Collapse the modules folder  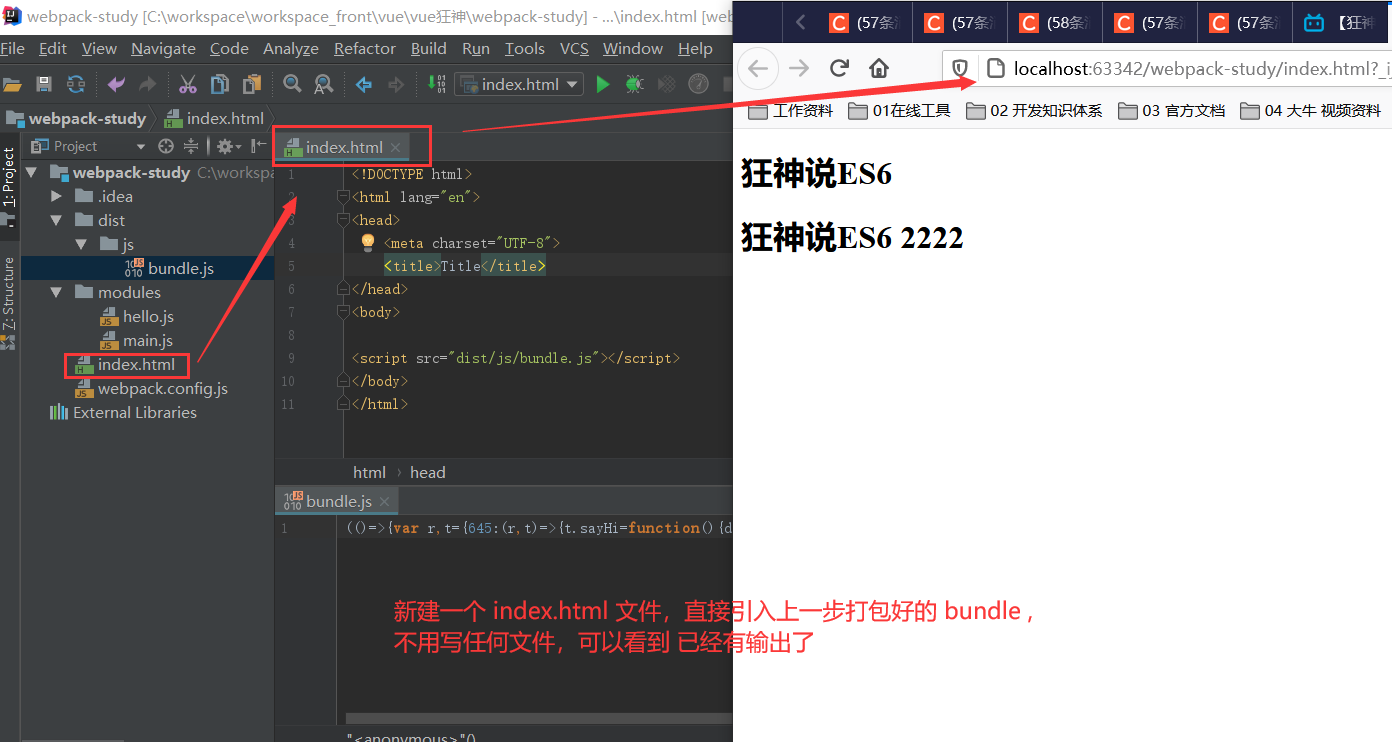click(57, 292)
